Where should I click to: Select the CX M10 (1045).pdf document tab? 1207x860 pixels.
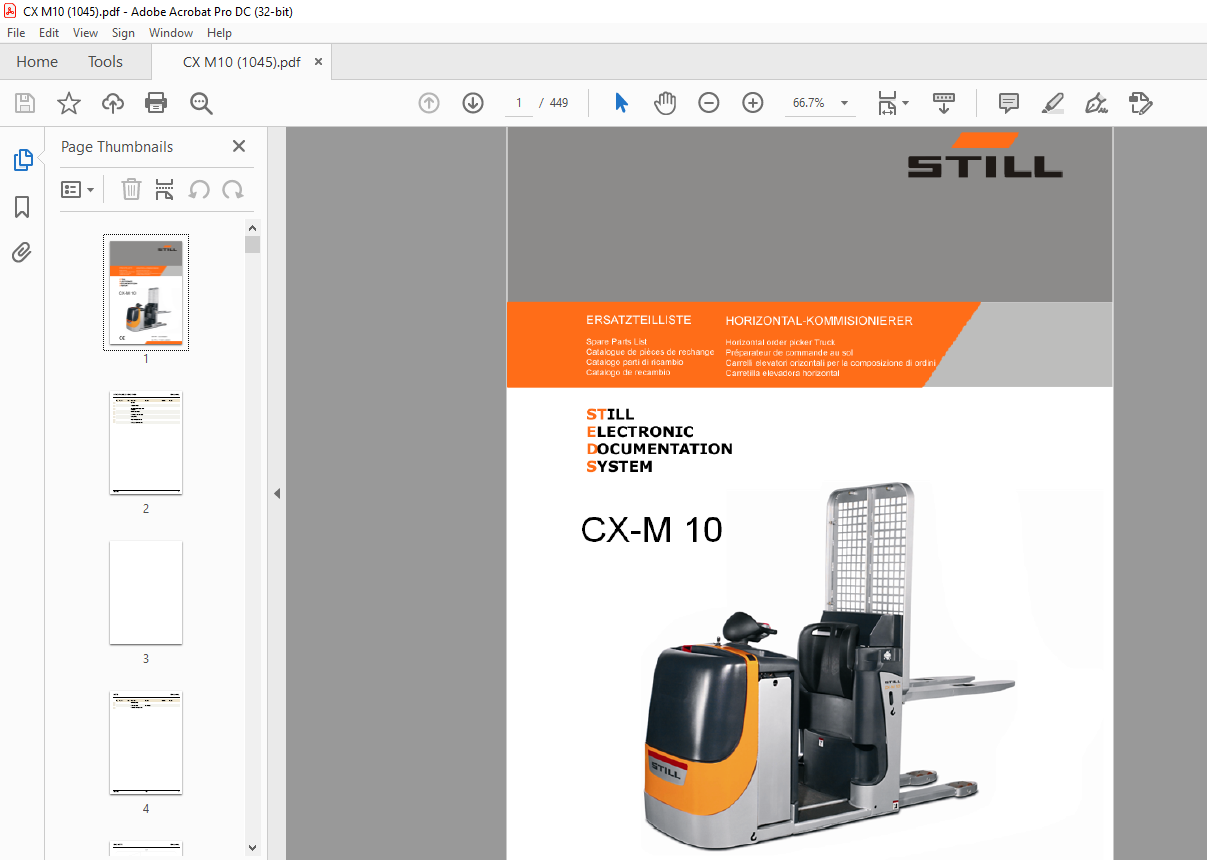coord(241,62)
